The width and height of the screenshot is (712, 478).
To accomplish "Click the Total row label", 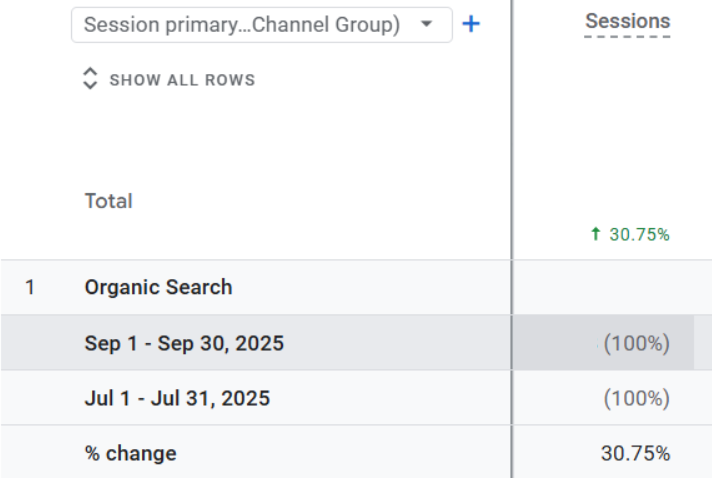I will pyautogui.click(x=108, y=201).
